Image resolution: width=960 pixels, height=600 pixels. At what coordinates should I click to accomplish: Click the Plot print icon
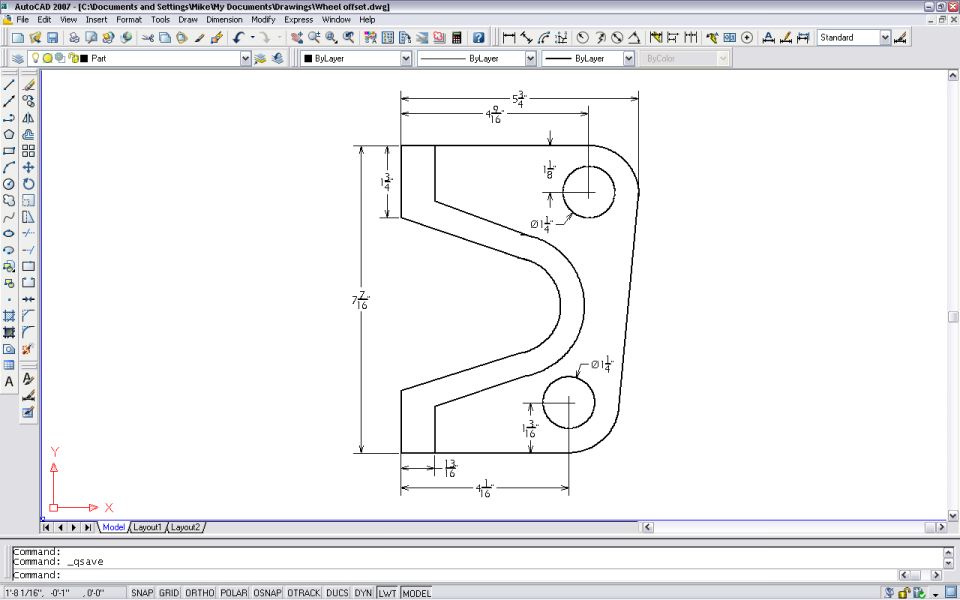click(x=74, y=38)
